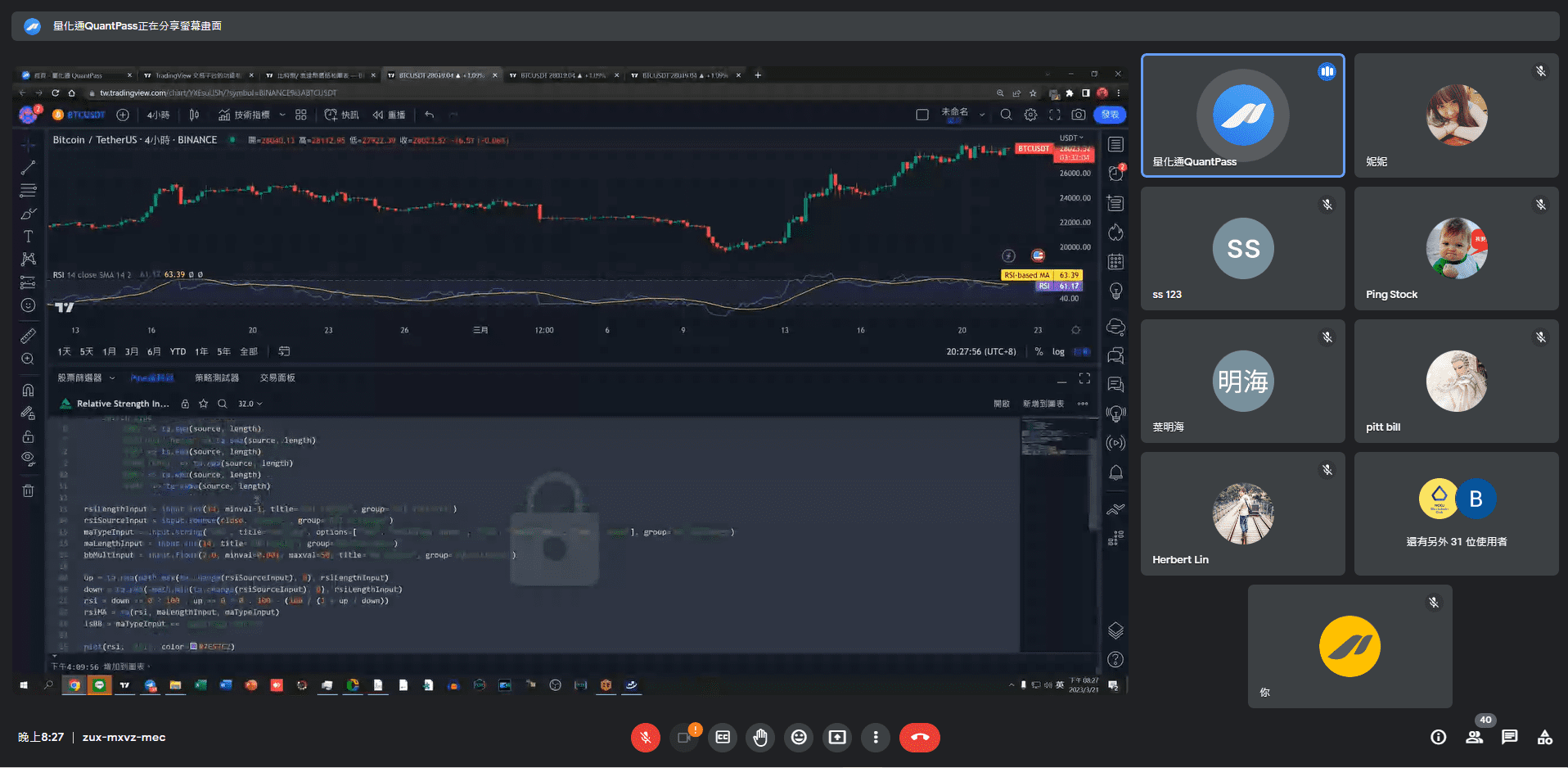This screenshot has height=768, width=1568.
Task: Select the Fibonacci retracement tool in sidebar
Action: click(x=28, y=191)
